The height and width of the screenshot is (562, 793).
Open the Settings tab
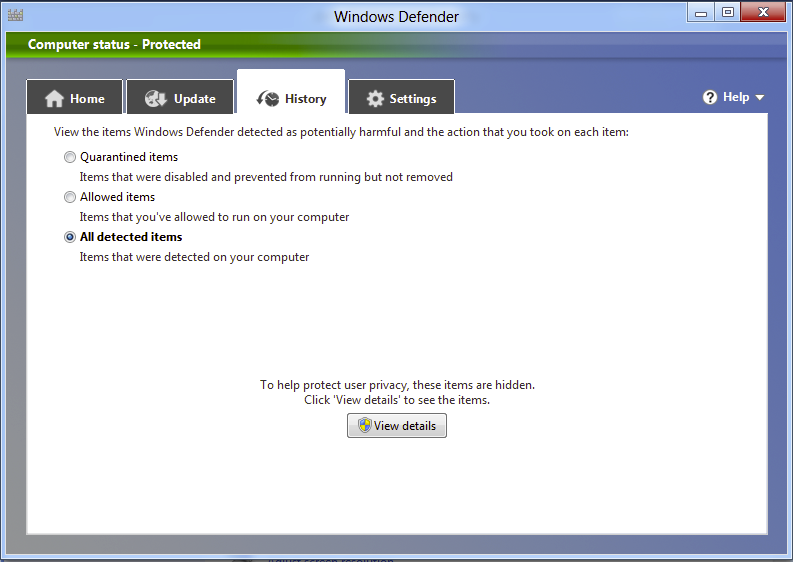pos(402,97)
